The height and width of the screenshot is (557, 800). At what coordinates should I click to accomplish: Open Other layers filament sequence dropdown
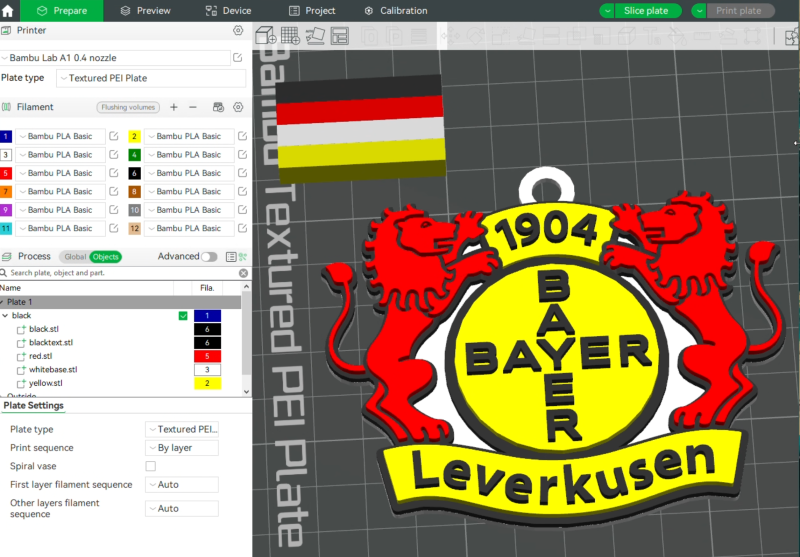tap(182, 509)
